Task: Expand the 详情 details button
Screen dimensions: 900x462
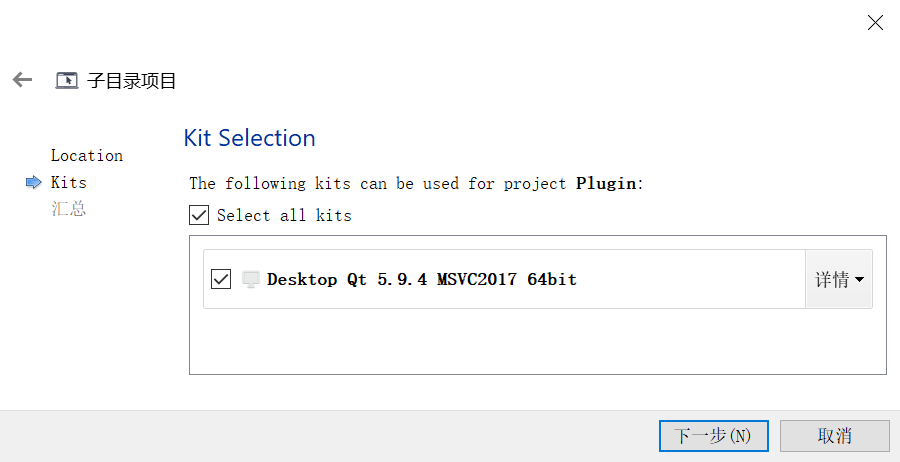Action: coord(839,279)
